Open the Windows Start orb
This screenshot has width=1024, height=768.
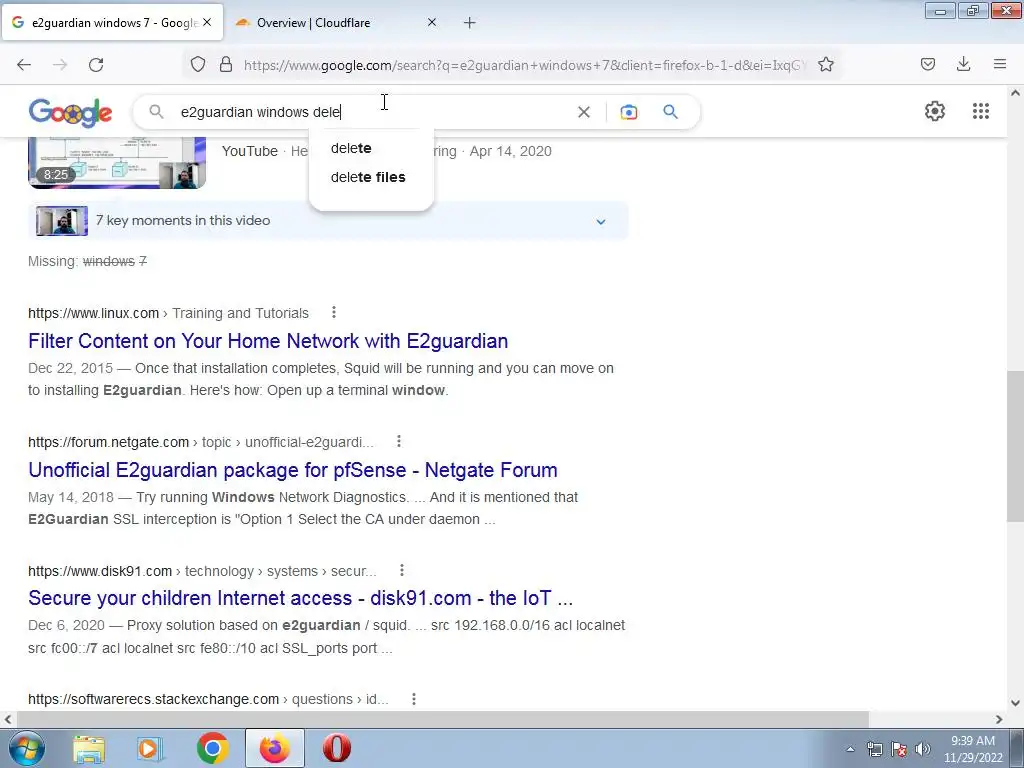[25, 748]
